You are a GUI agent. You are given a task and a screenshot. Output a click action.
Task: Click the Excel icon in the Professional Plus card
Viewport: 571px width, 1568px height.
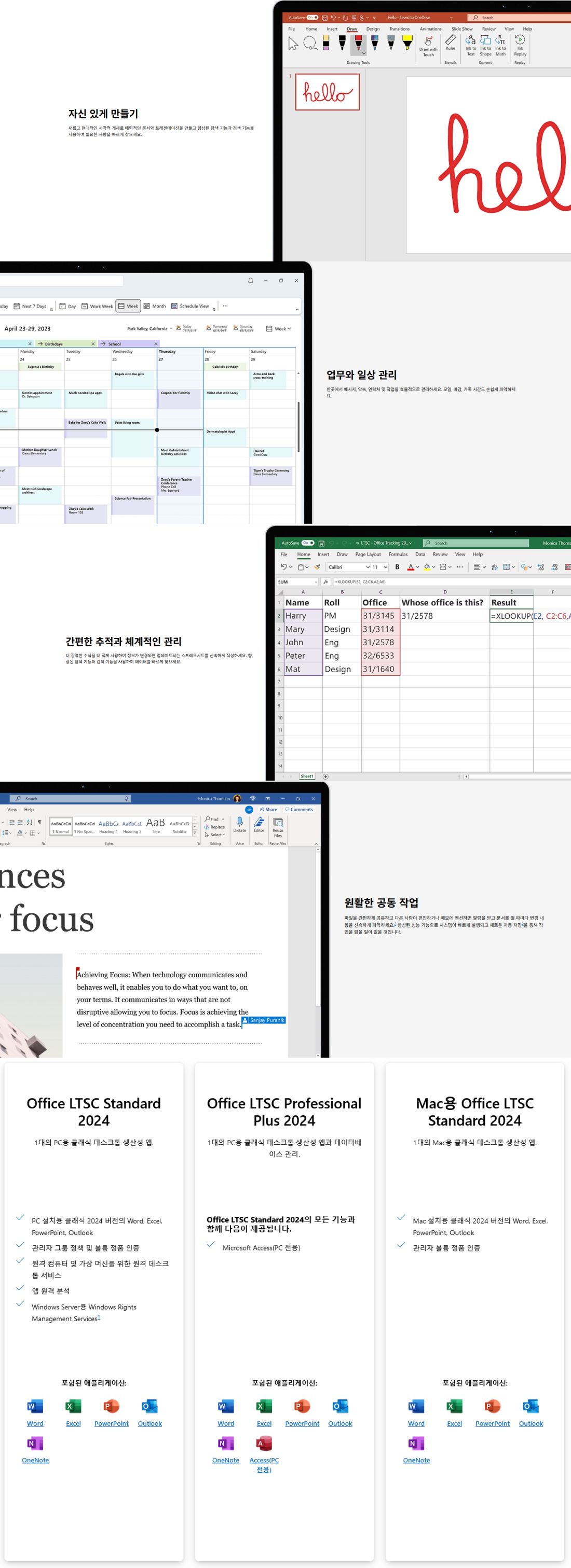coord(264,1407)
